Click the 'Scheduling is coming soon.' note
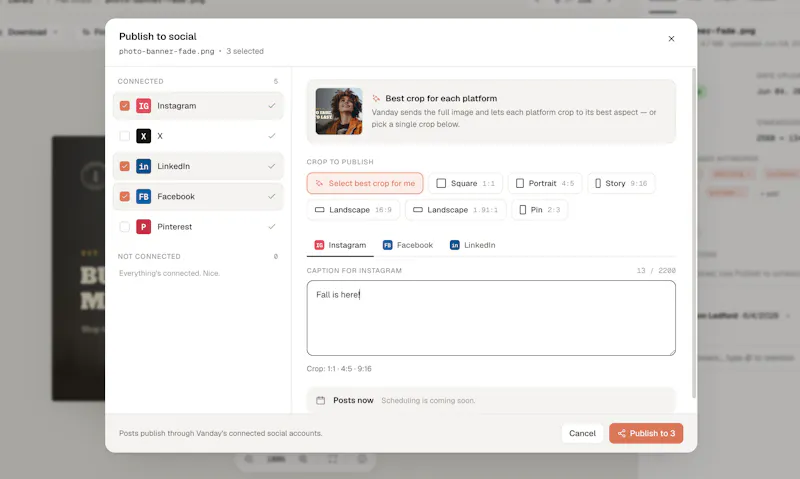Viewport: 800px width, 479px height. [x=428, y=401]
